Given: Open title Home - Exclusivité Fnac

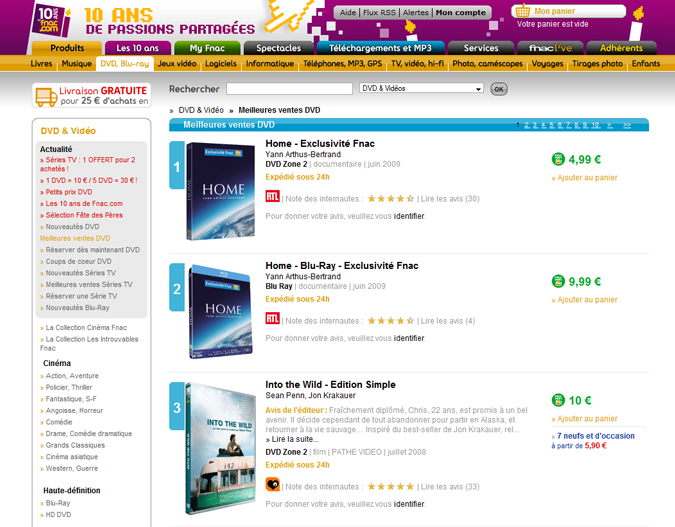Looking at the screenshot, I should (x=320, y=143).
